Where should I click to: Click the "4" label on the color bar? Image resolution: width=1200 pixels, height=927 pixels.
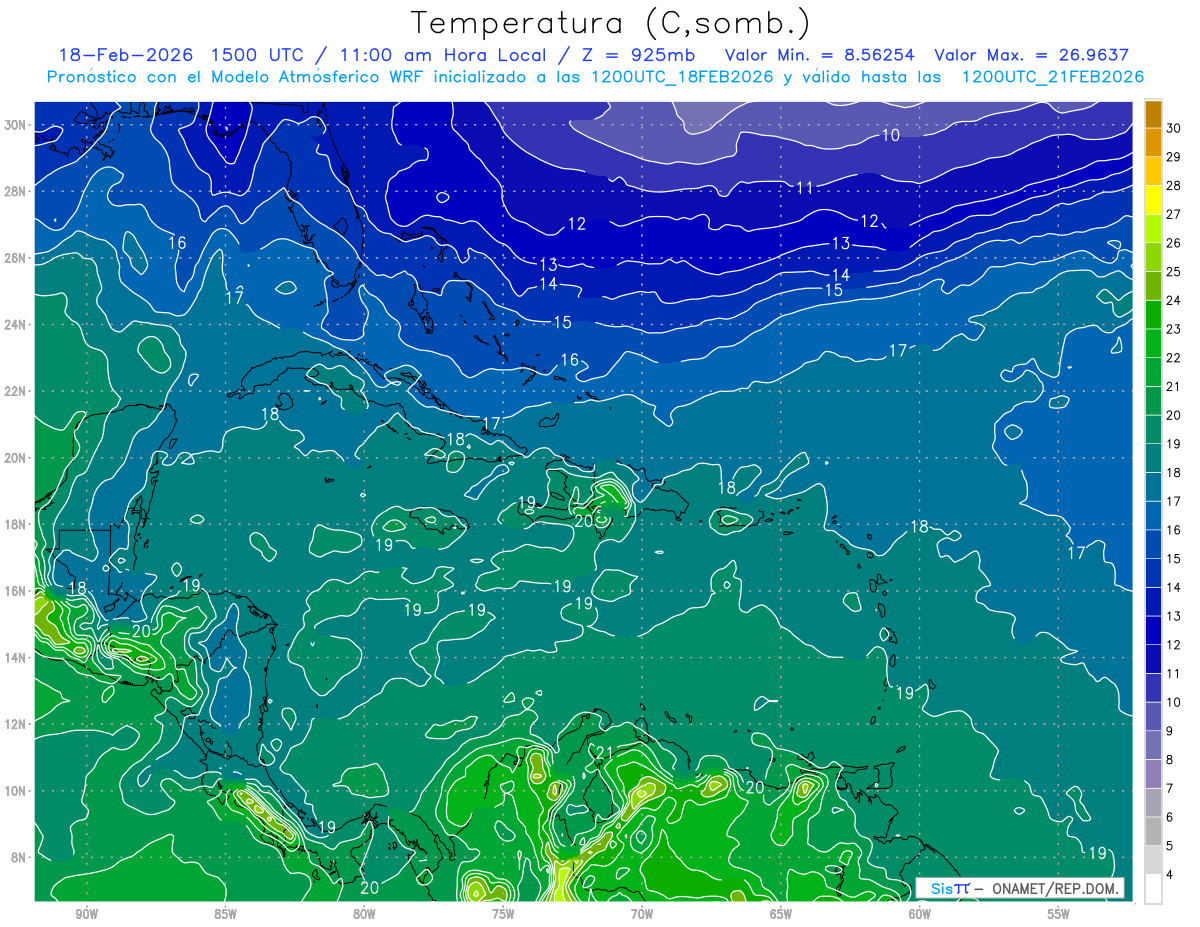click(x=1170, y=875)
